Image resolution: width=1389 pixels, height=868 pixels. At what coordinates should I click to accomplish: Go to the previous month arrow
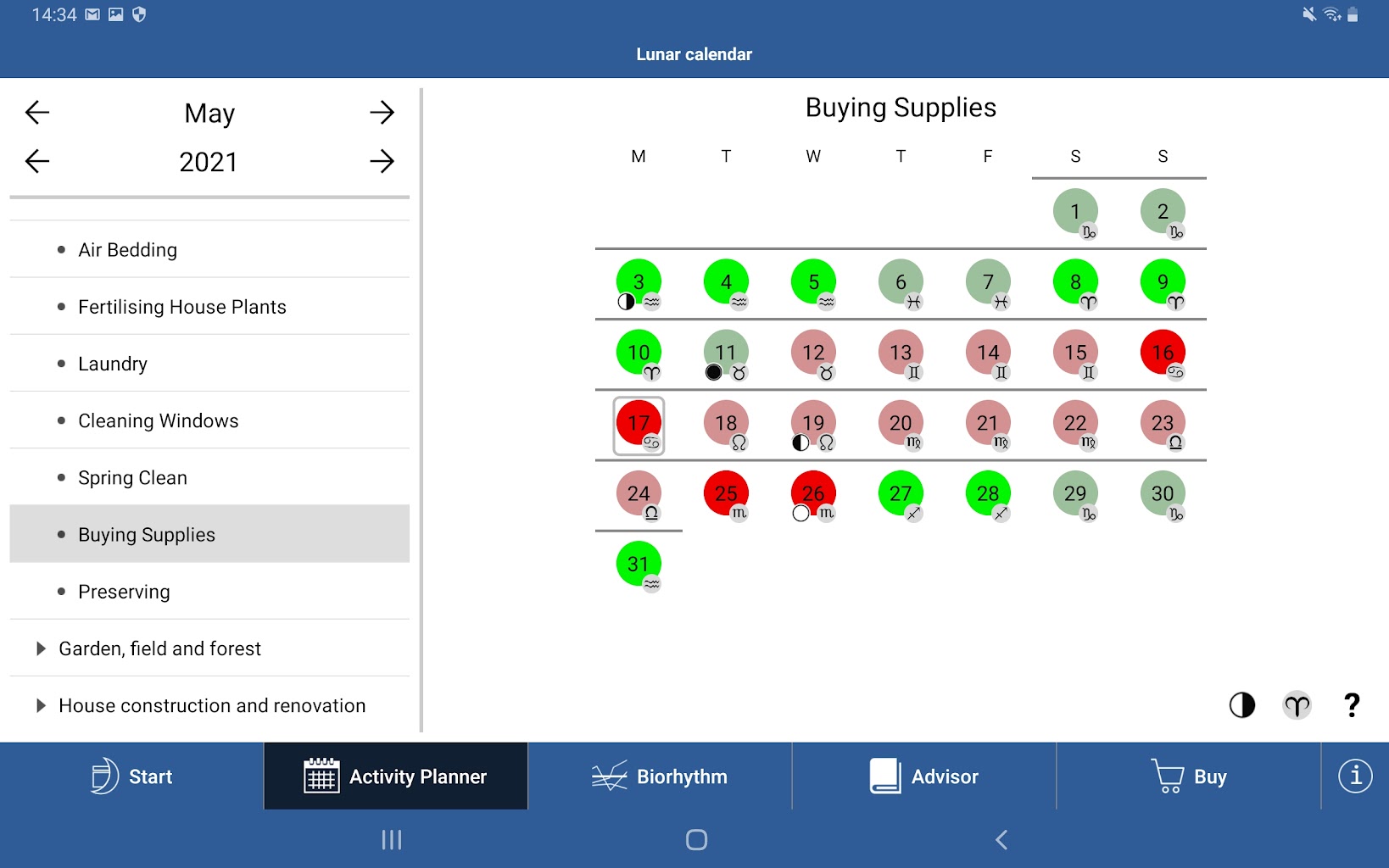[x=37, y=113]
